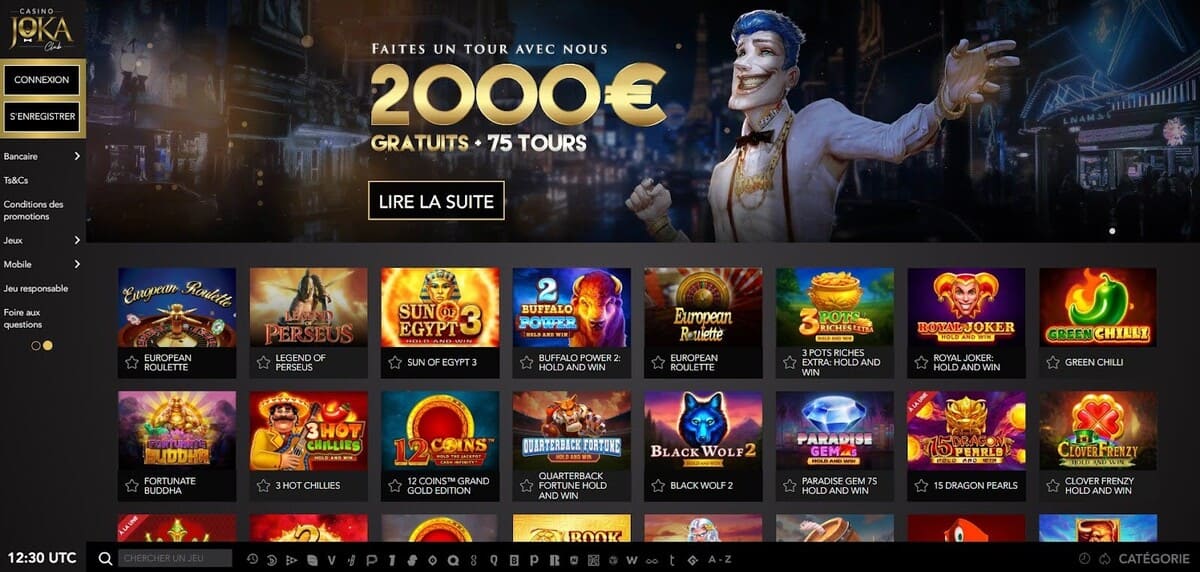Open Jeu responsable menu item

pos(36,288)
